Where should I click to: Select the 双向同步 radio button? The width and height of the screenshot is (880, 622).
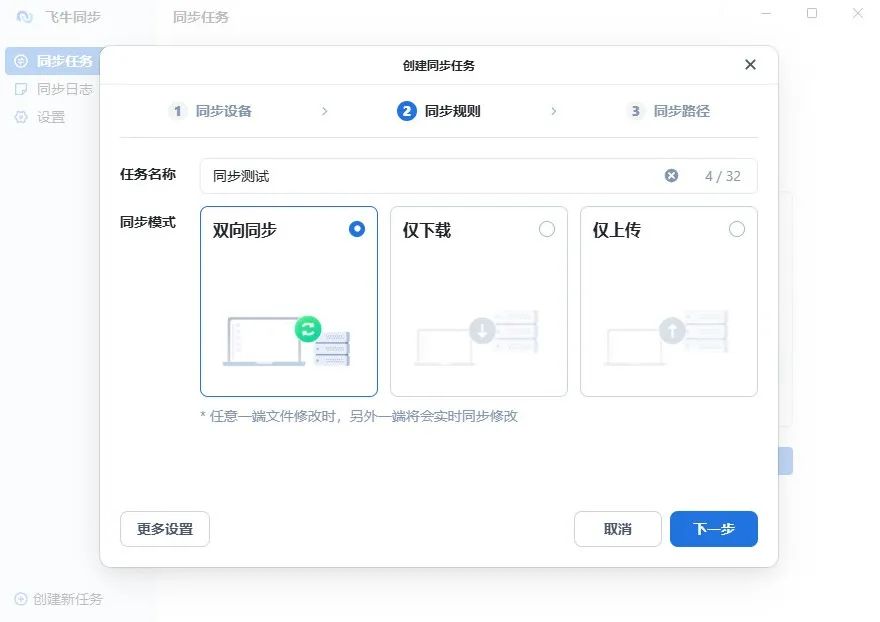357,229
